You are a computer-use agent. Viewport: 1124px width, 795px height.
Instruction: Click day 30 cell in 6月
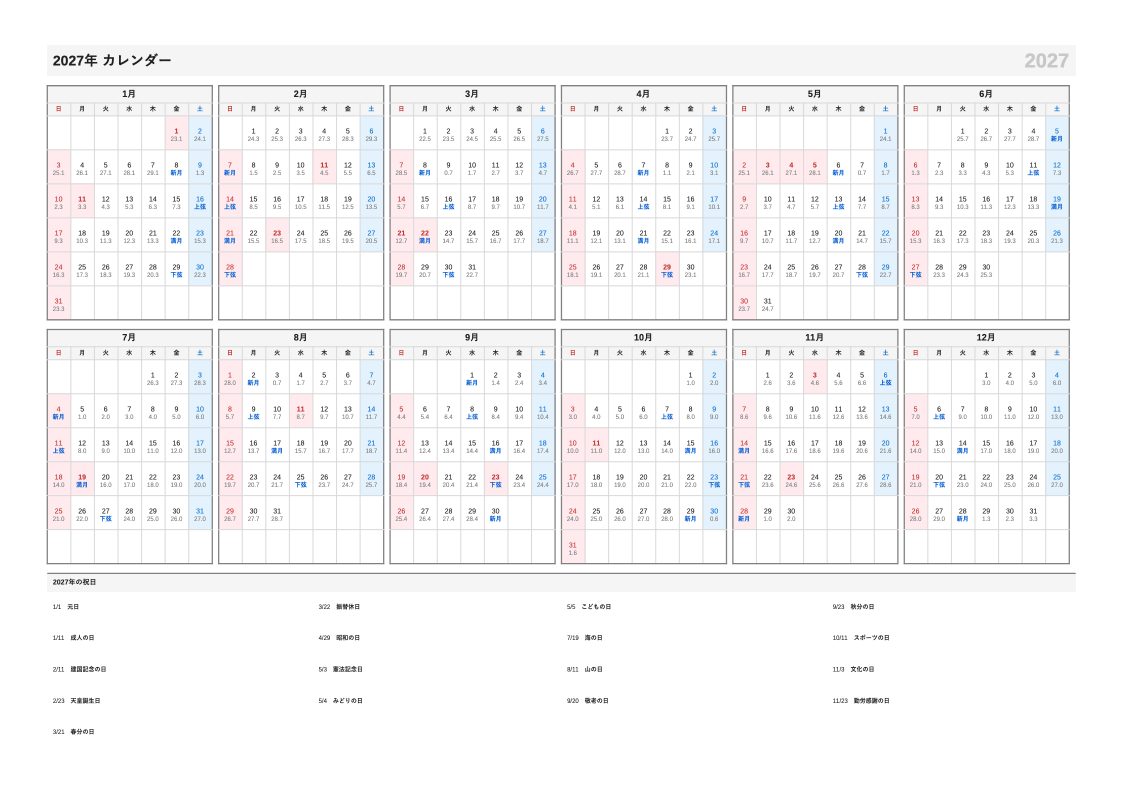click(x=986, y=270)
